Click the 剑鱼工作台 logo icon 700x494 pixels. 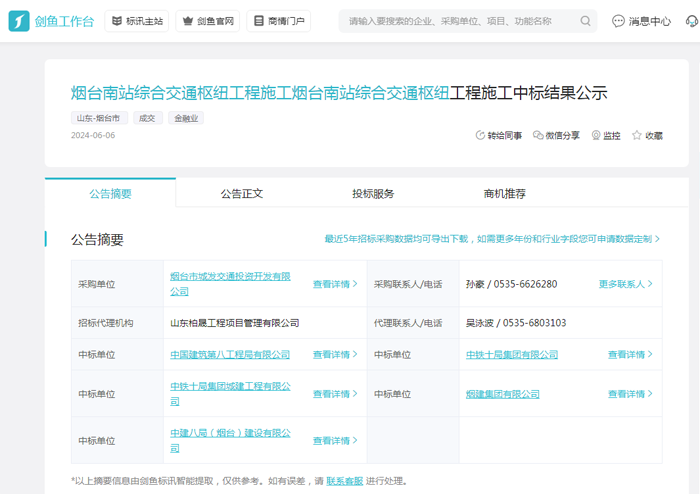point(19,21)
